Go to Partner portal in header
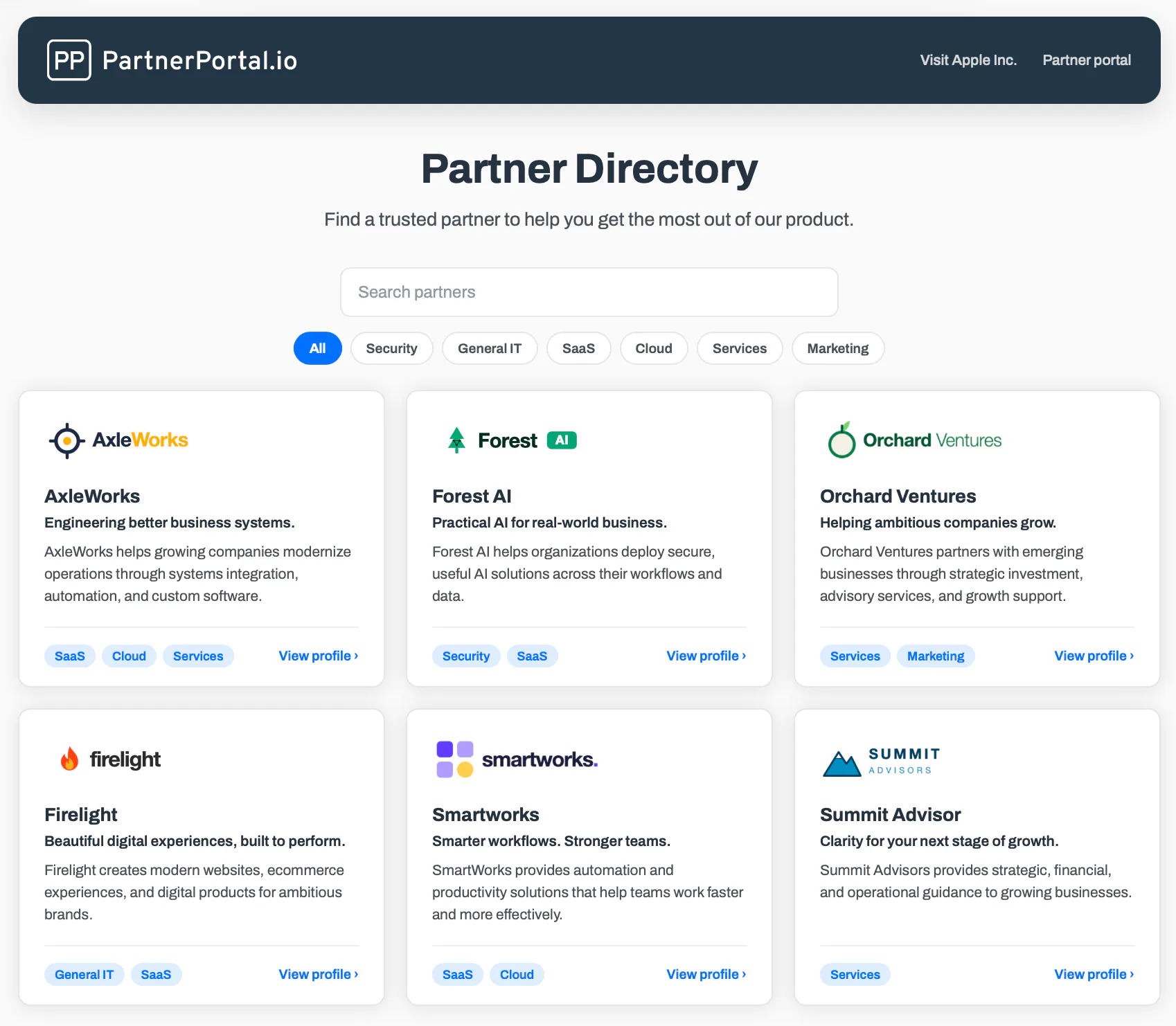This screenshot has height=1026, width=1176. click(1087, 60)
